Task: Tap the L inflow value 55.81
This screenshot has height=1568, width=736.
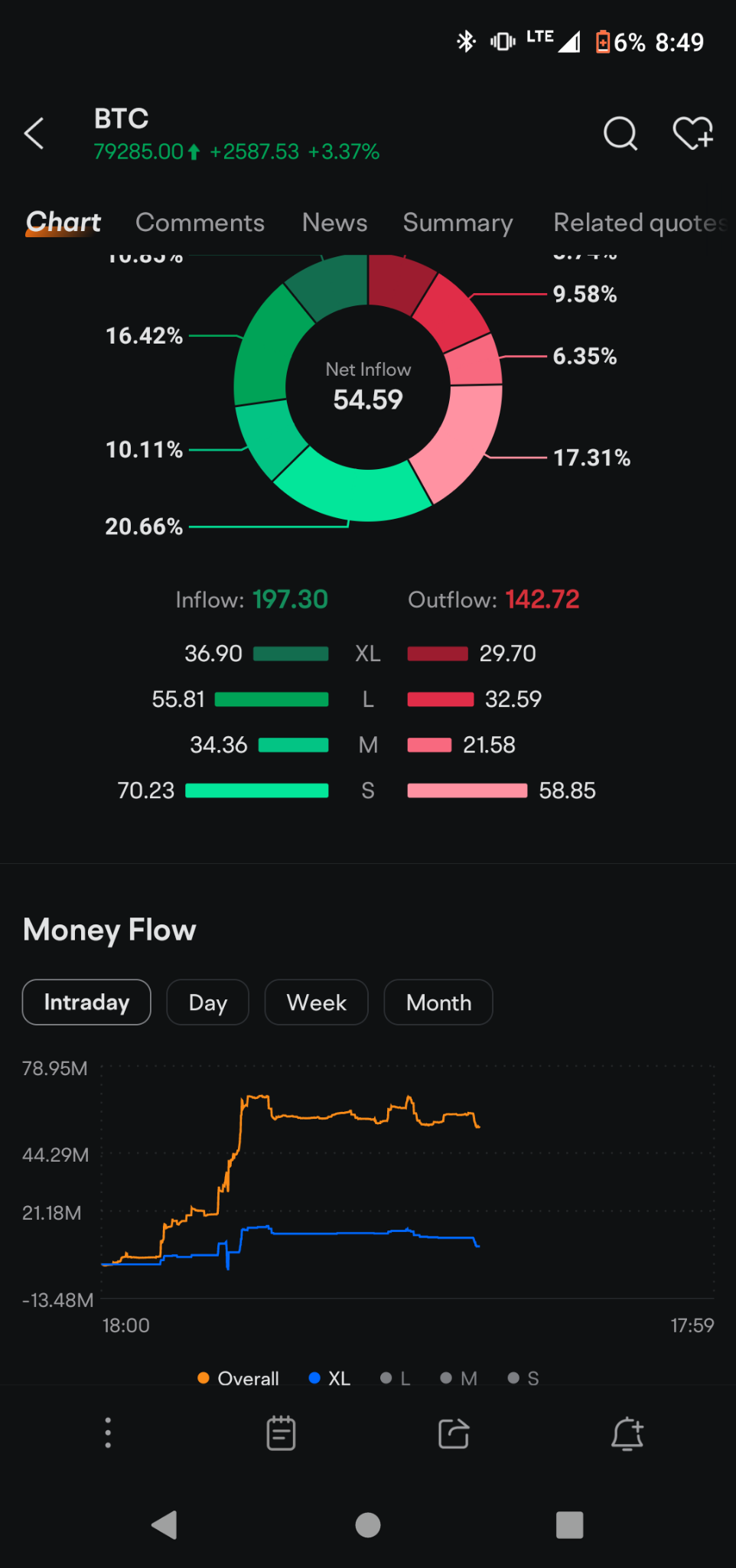Action: pyautogui.click(x=178, y=699)
